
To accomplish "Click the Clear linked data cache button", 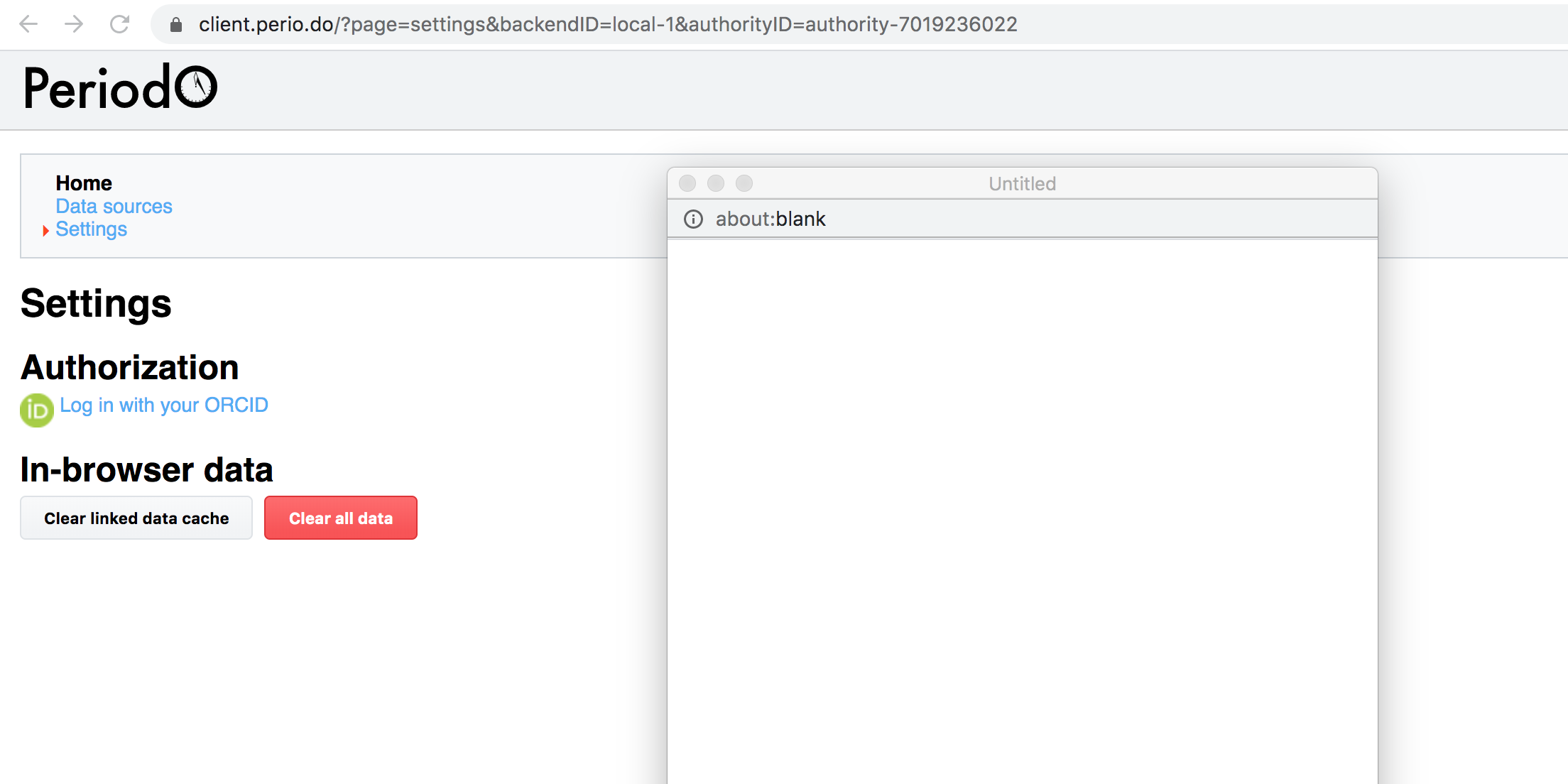I will pos(136,518).
